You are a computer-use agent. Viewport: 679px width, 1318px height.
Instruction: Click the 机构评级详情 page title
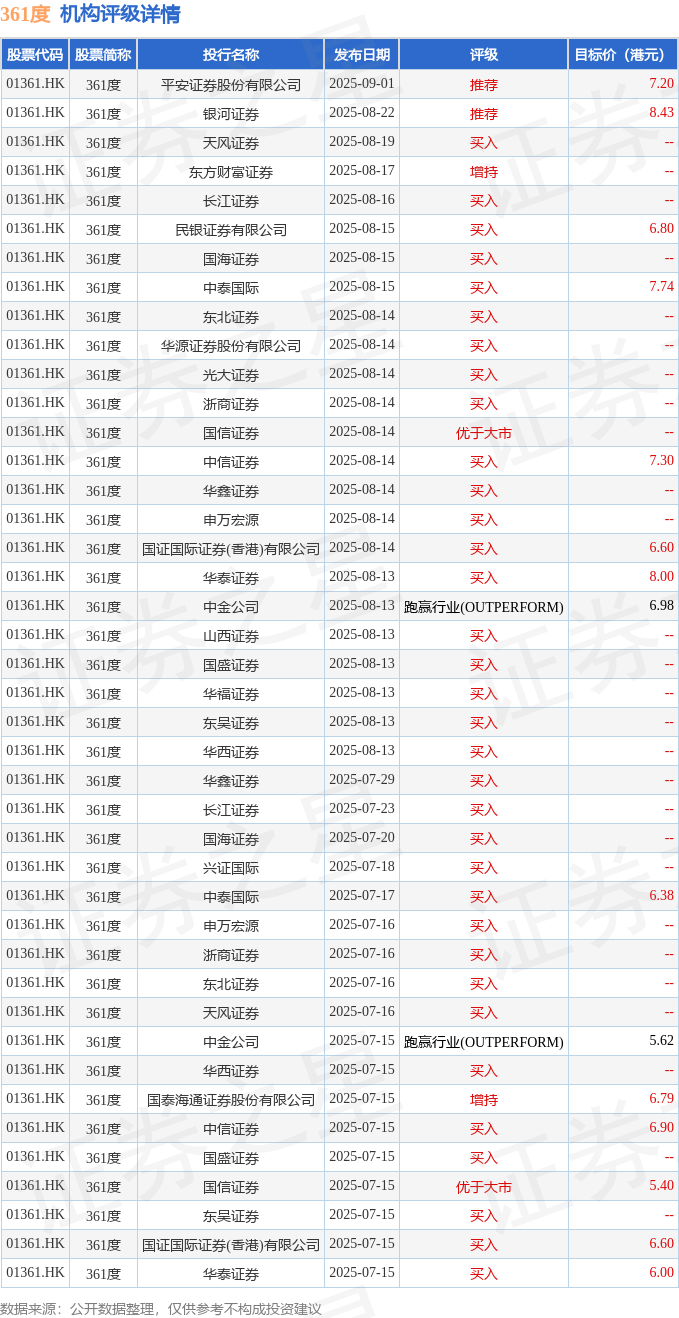(x=120, y=14)
